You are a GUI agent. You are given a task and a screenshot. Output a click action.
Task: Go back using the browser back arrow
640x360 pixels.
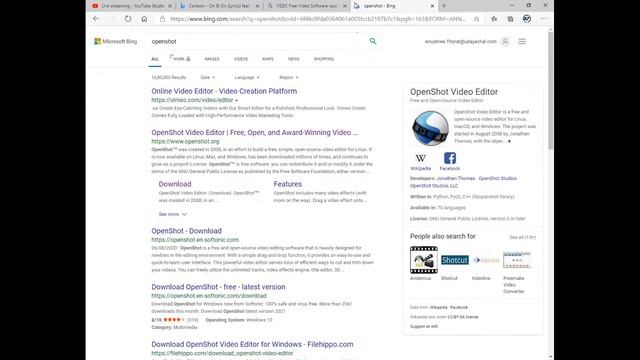[x=96, y=19]
